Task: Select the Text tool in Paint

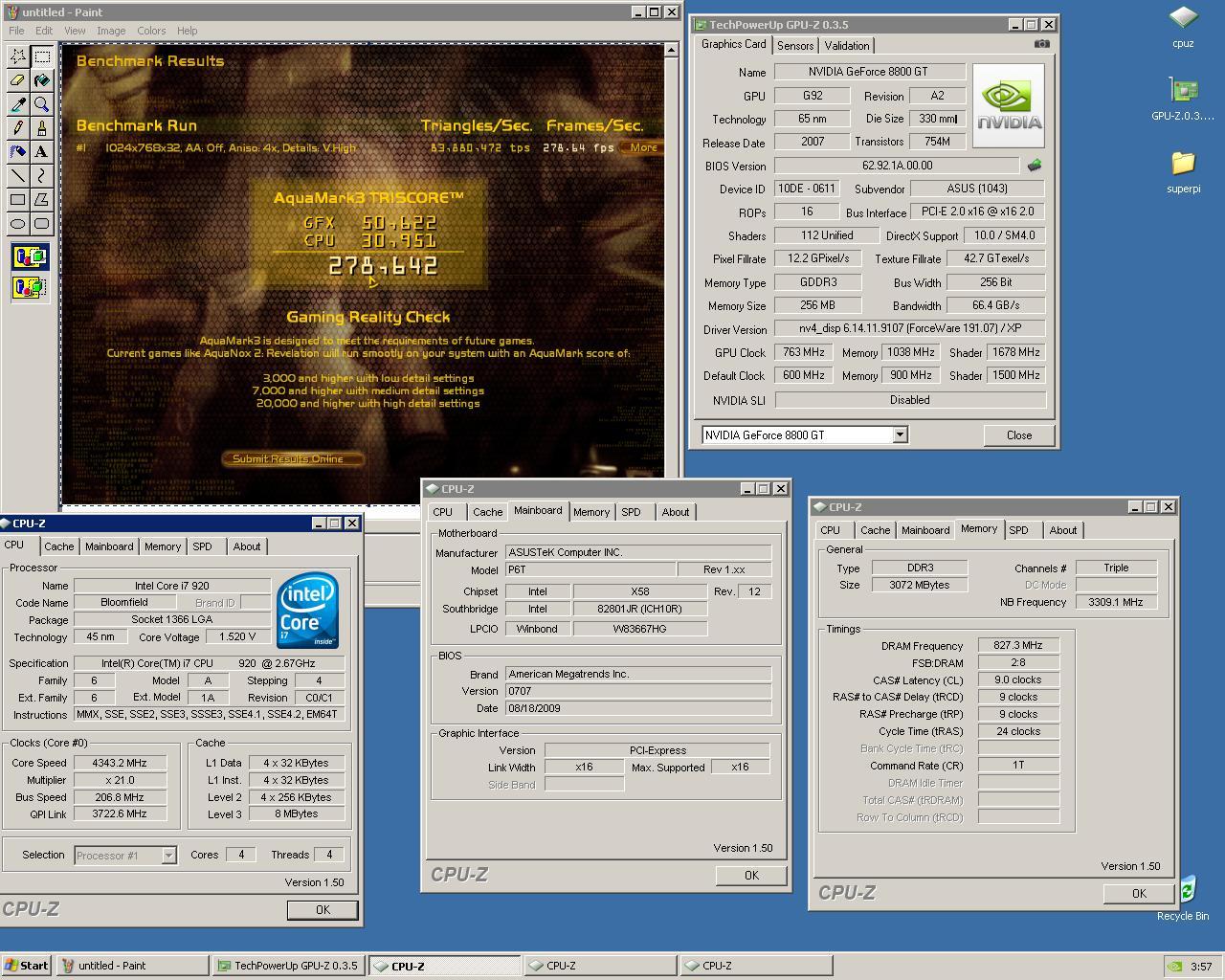Action: 42,151
